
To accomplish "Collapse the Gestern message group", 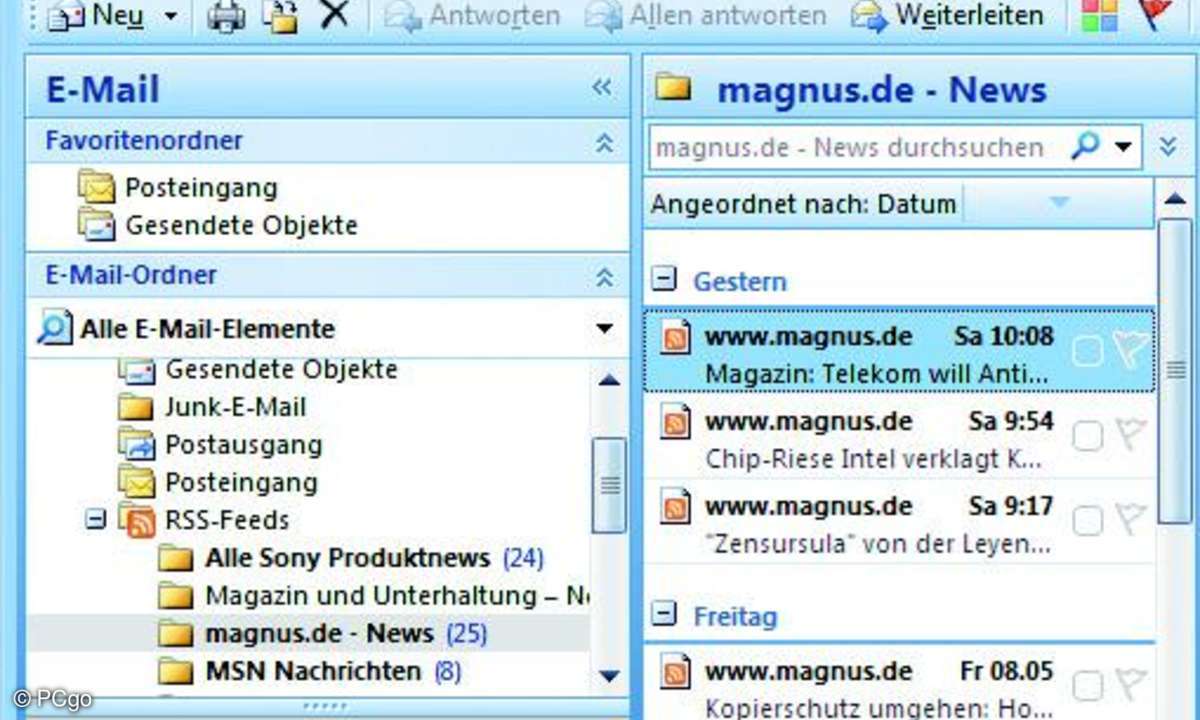I will [x=662, y=280].
